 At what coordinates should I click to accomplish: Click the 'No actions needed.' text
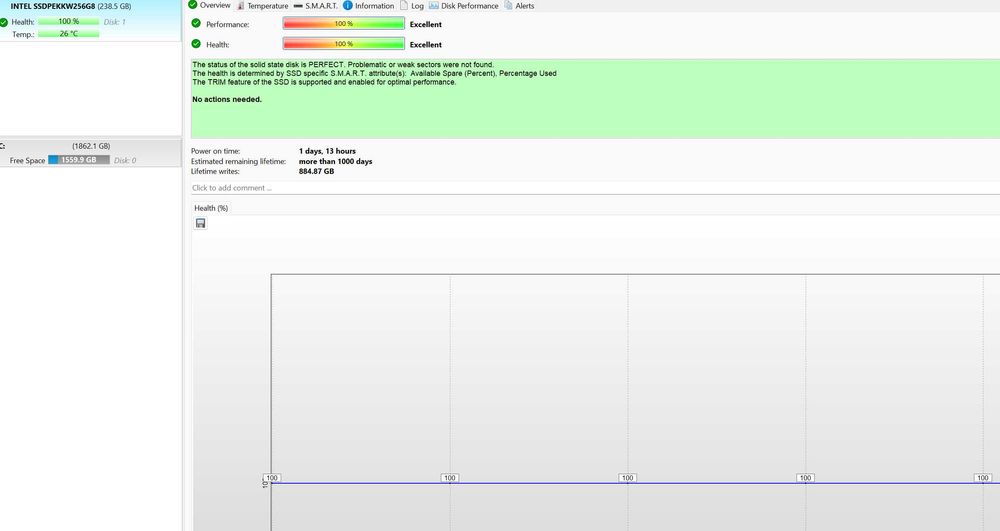pos(227,99)
